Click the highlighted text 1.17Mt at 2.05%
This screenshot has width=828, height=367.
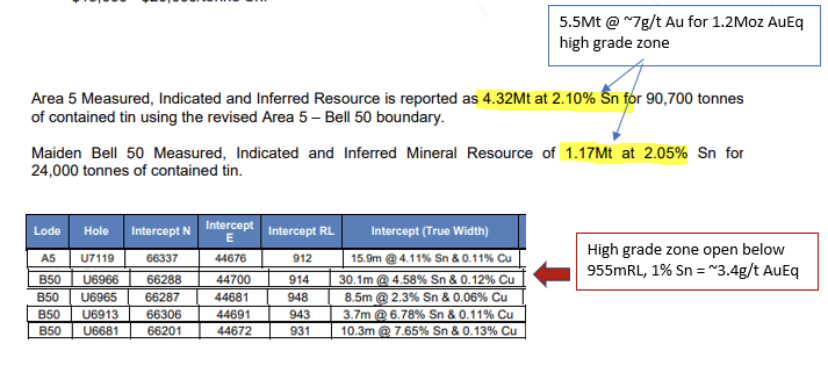pyautogui.click(x=624, y=153)
